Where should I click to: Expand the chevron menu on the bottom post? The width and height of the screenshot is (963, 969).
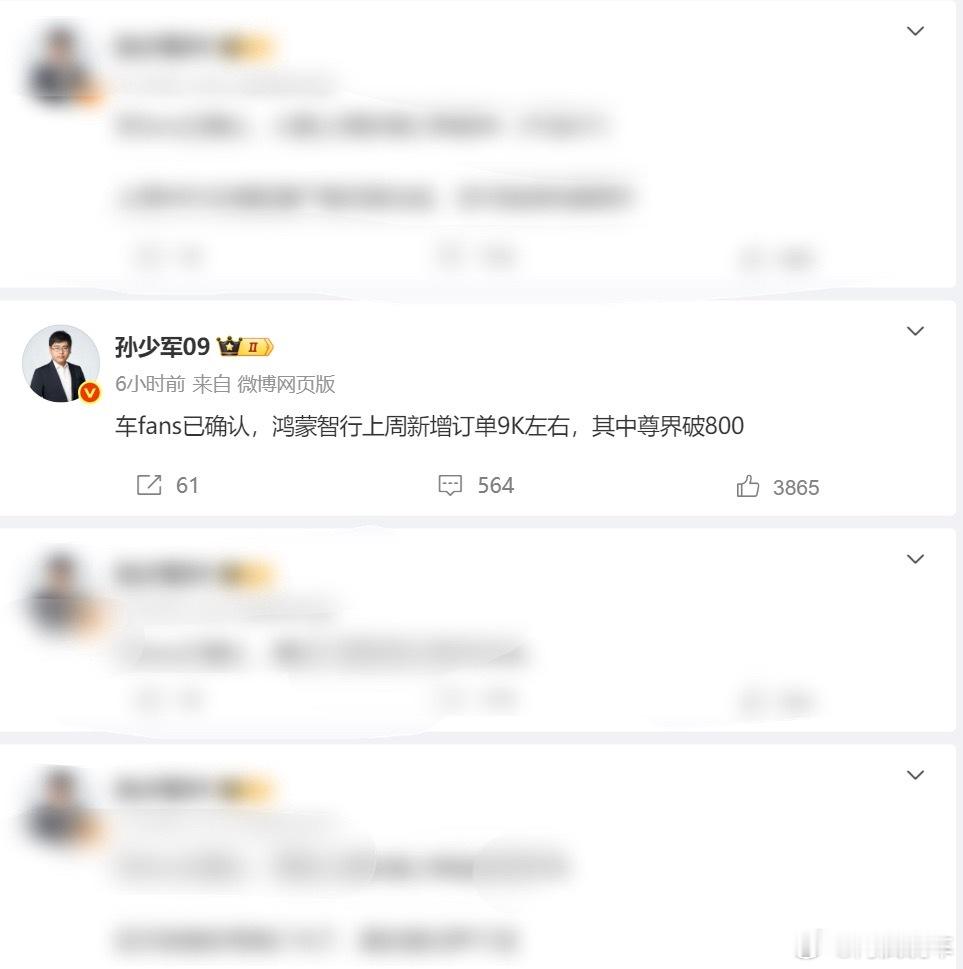tap(915, 775)
